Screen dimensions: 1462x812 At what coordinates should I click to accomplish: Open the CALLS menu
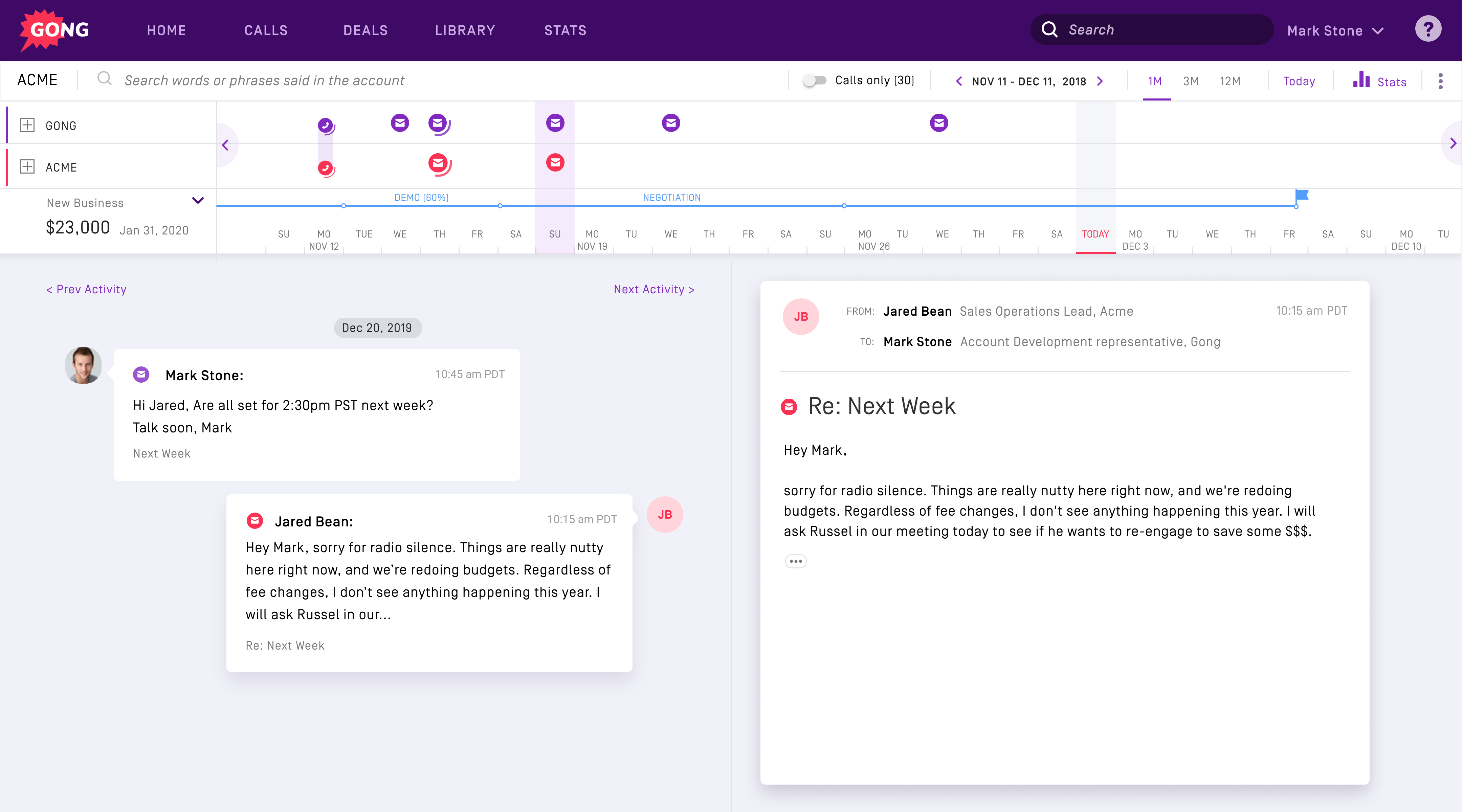pos(266,31)
